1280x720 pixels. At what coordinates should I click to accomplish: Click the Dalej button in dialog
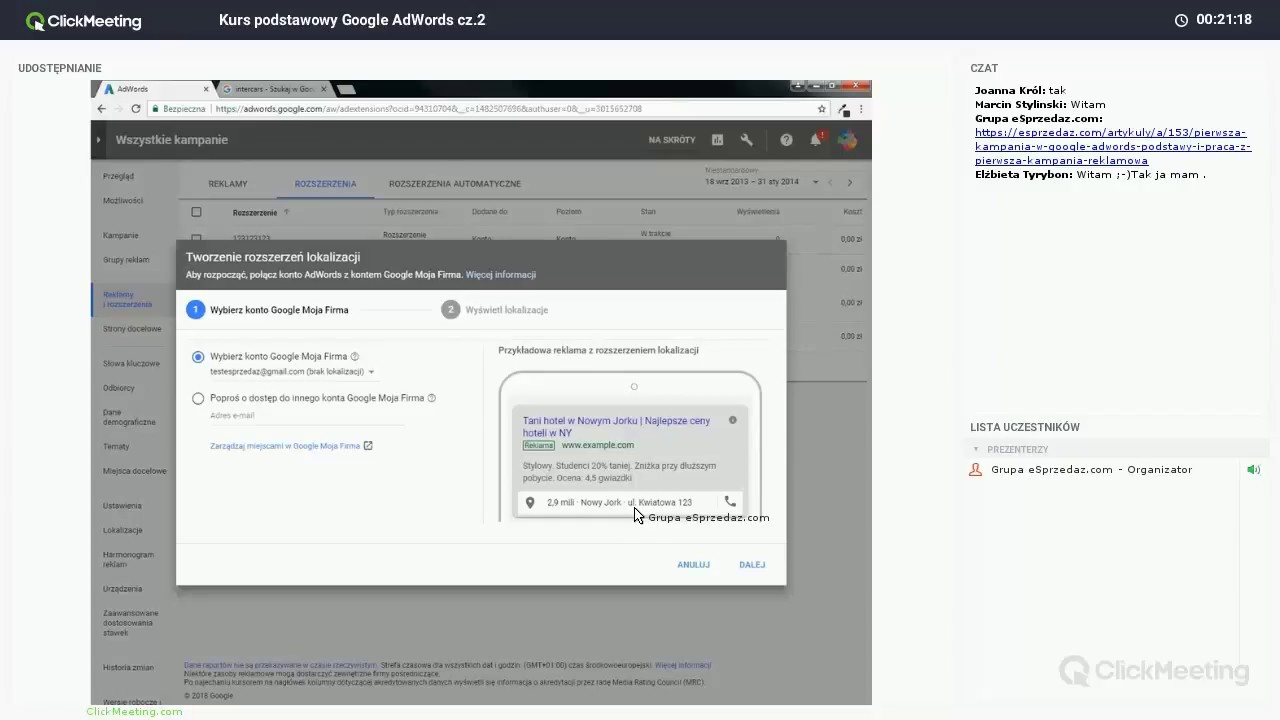[752, 565]
